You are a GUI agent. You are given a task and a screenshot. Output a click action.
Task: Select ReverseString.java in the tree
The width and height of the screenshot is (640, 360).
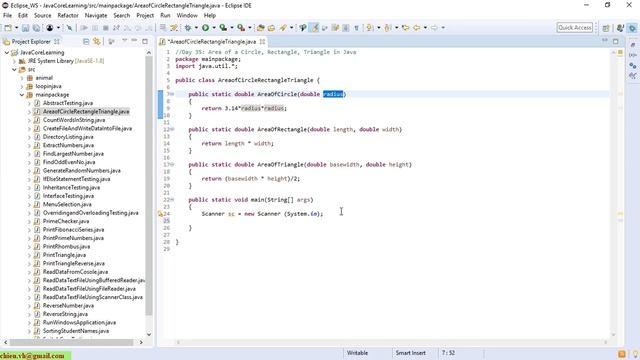(65, 314)
